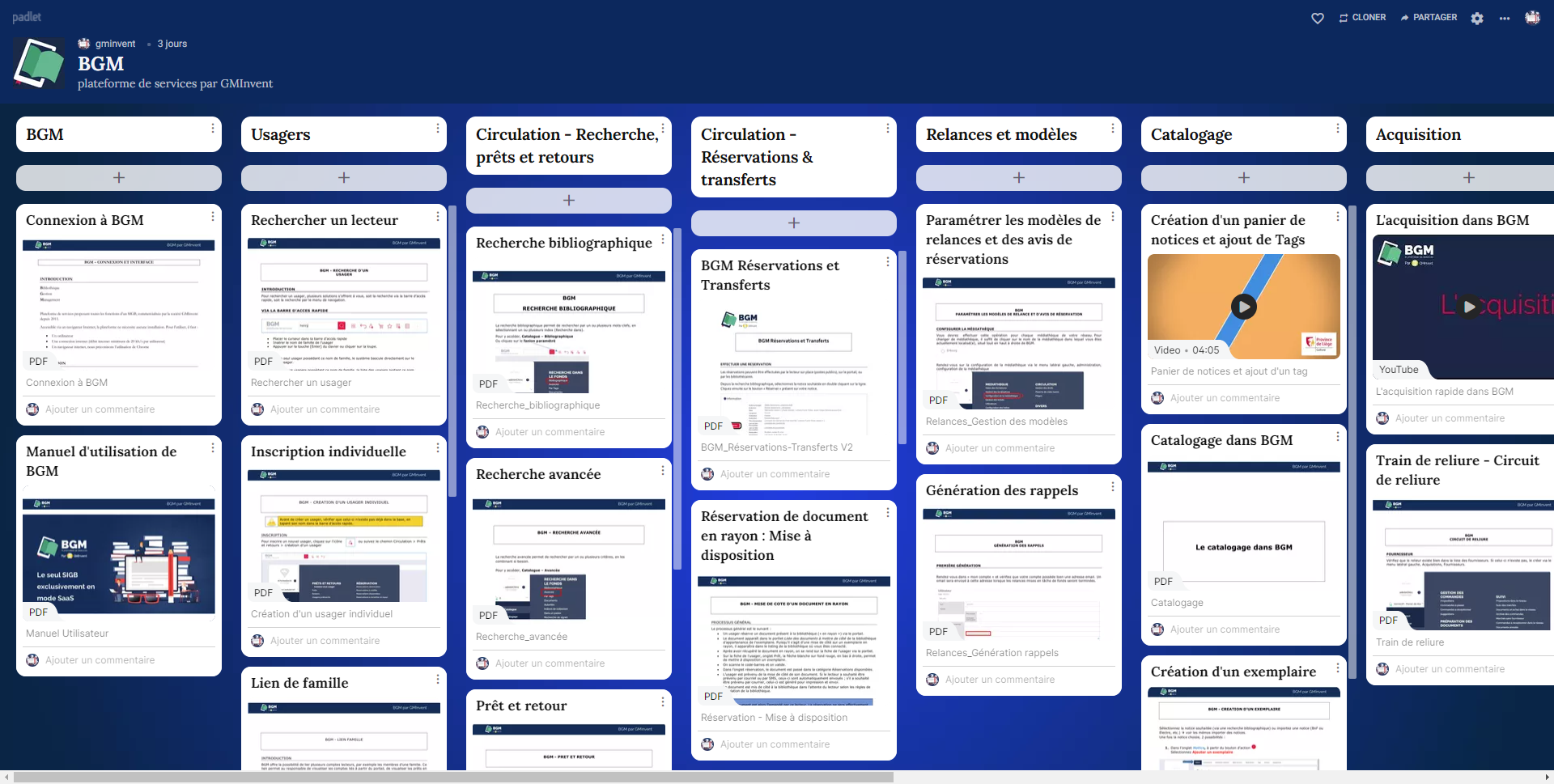The width and height of the screenshot is (1554, 784).
Task: Click the PARTAGER share button
Action: pos(1429,18)
